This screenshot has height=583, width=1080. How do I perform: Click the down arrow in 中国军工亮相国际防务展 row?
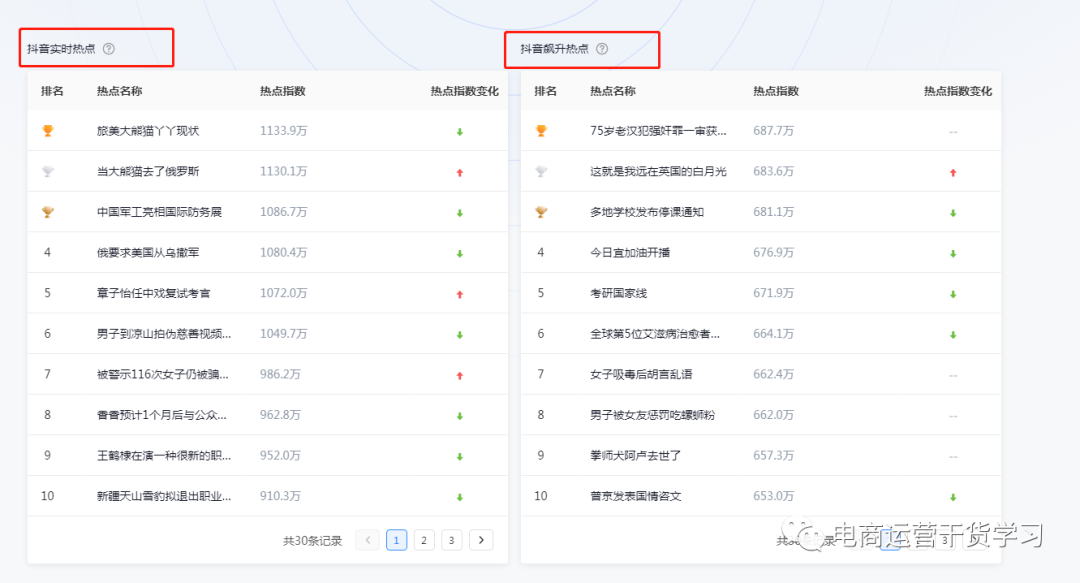(459, 213)
